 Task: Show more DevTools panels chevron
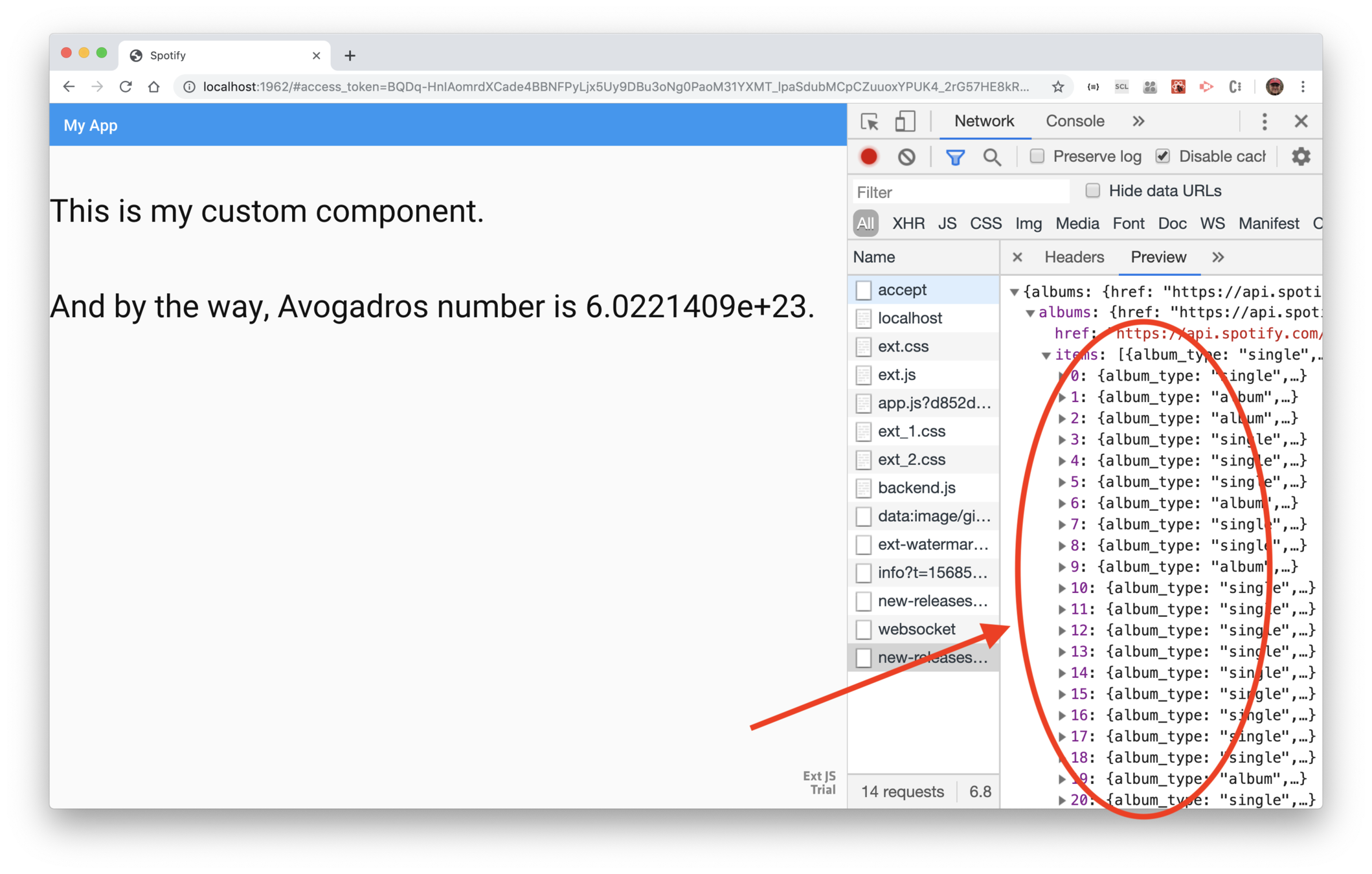[x=1138, y=122]
